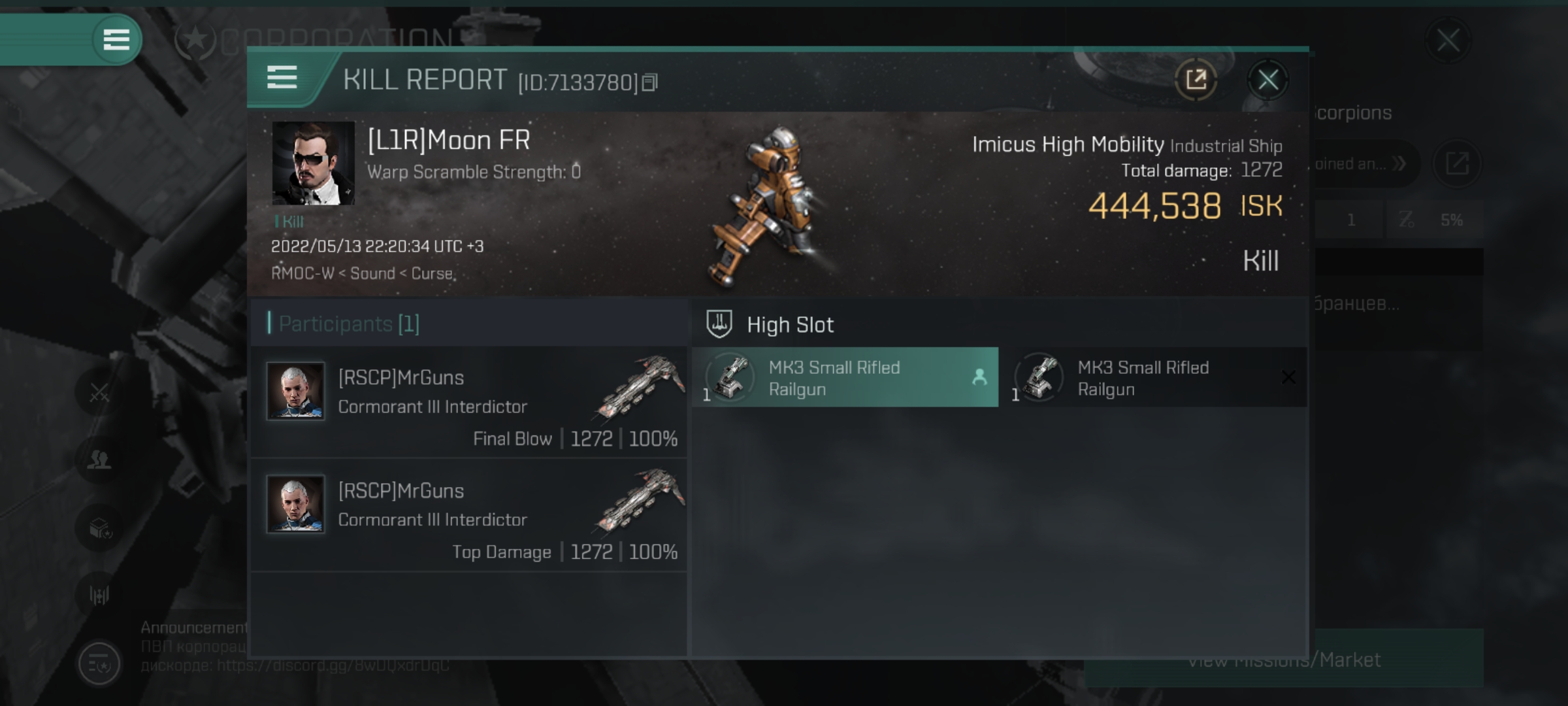Click View Missions/Market button
This screenshot has width=1568, height=706.
(1290, 662)
